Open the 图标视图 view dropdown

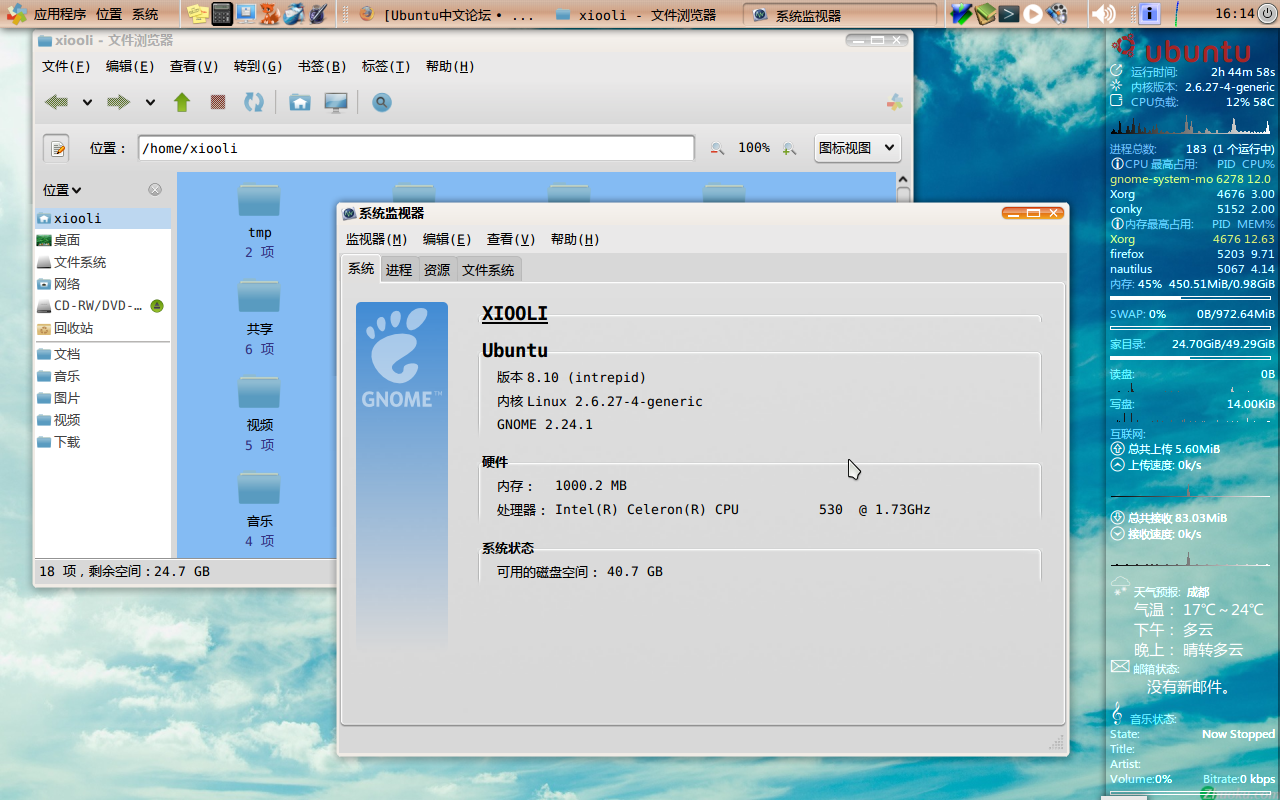coord(857,148)
